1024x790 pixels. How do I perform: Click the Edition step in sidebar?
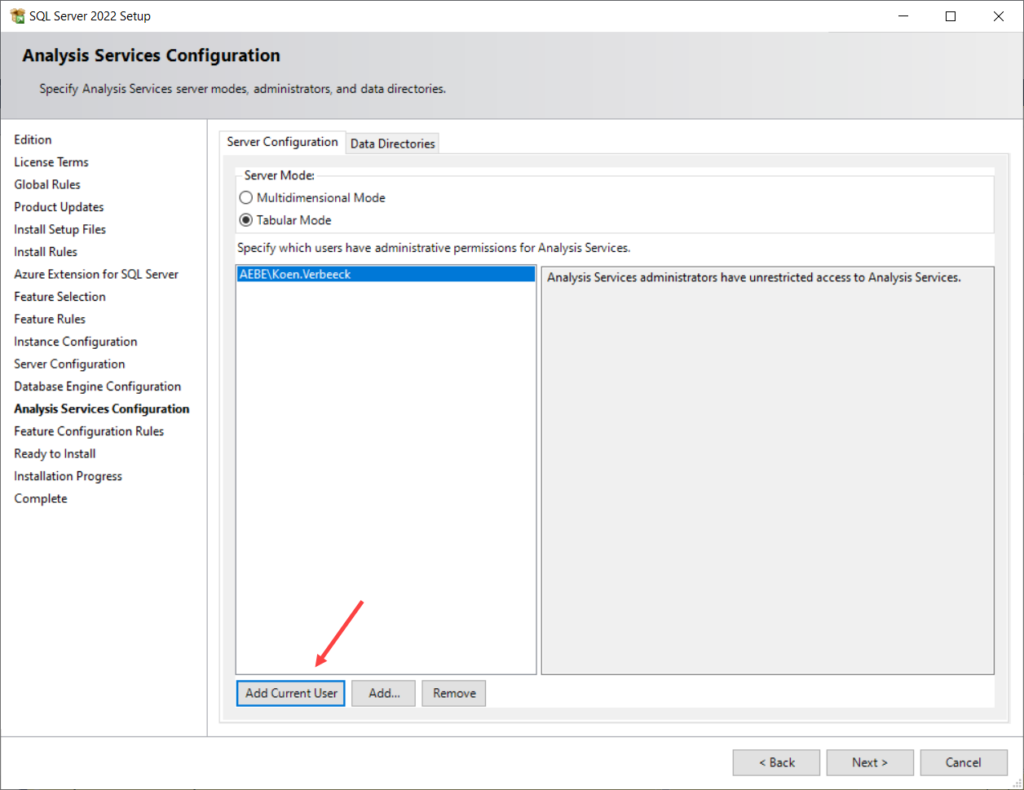(x=33, y=140)
